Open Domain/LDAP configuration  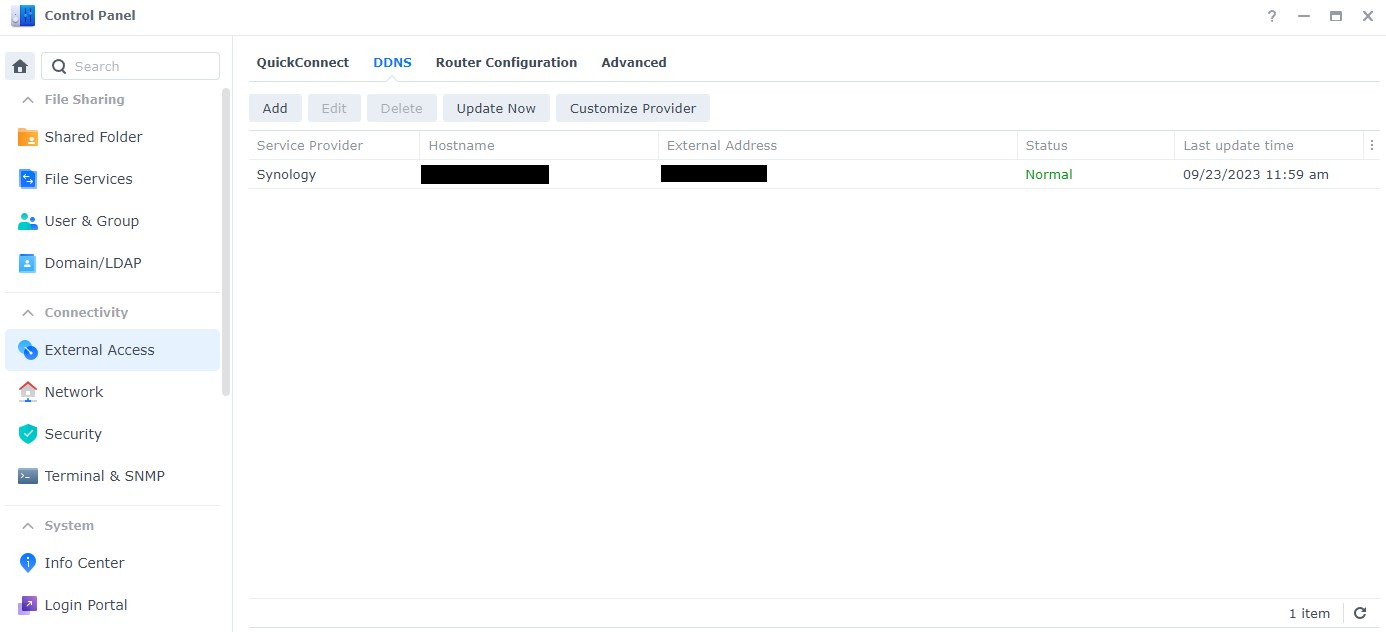click(x=91, y=263)
